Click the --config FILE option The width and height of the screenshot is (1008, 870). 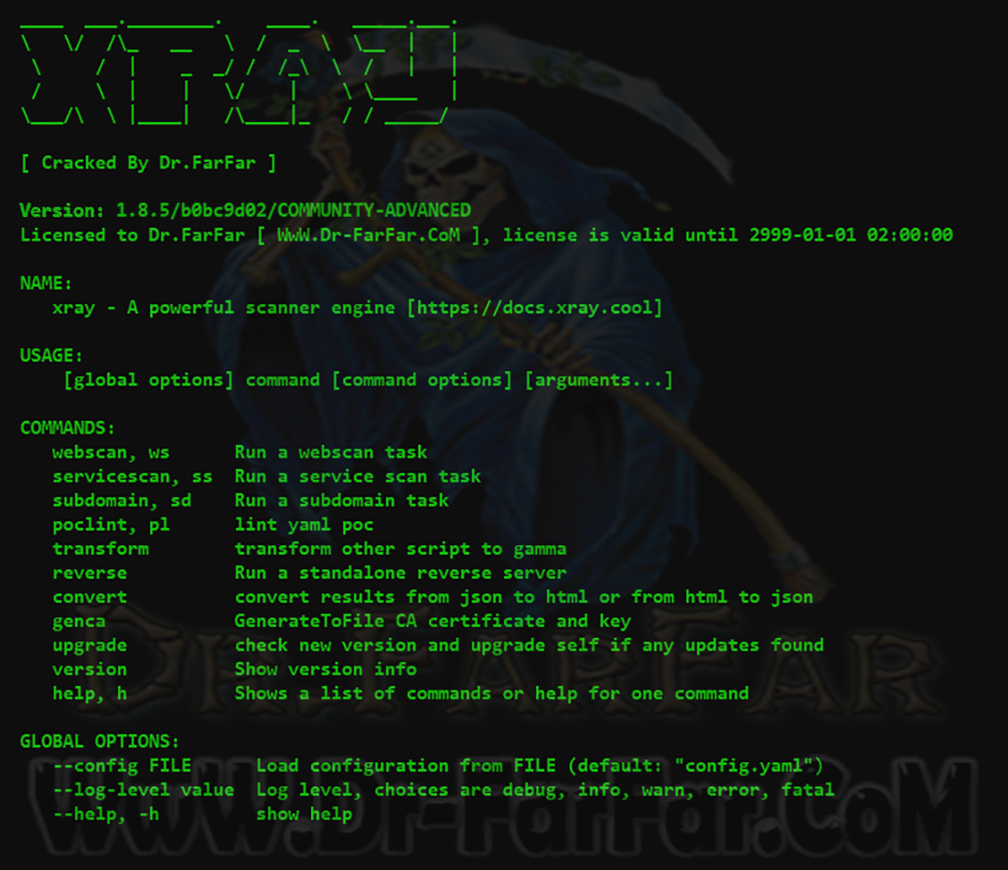[x=122, y=766]
